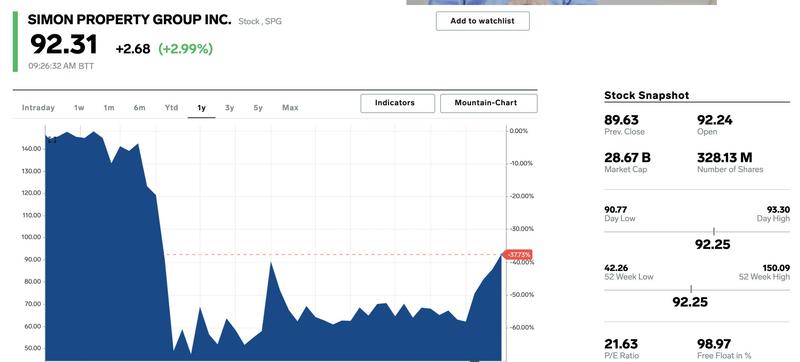Click the 92.31 current price
800x362 pixels.
coord(63,45)
